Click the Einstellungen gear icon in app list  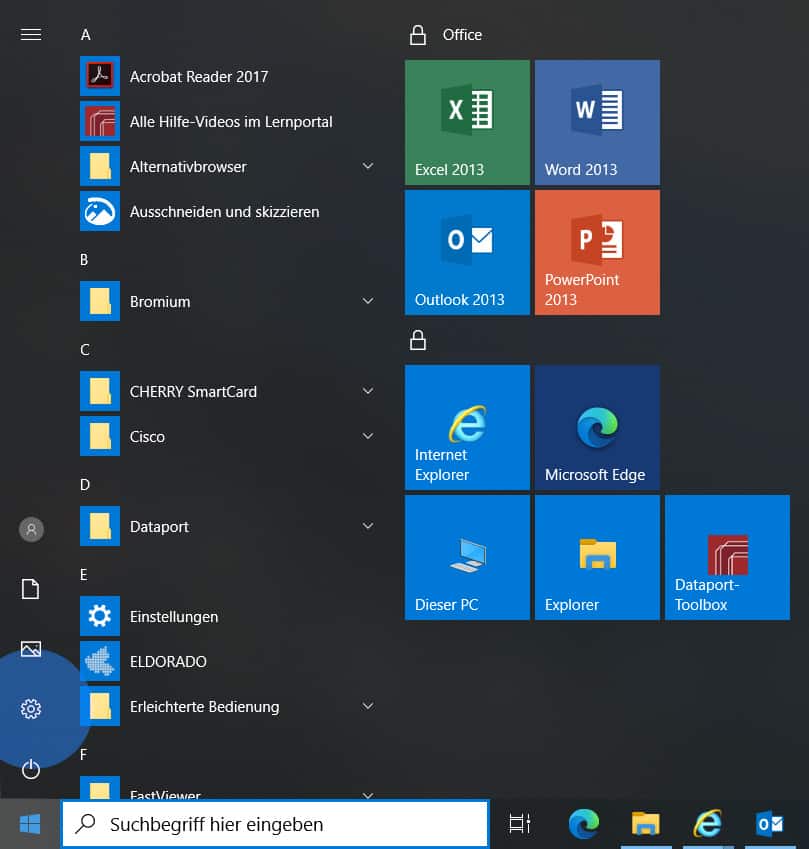point(100,616)
